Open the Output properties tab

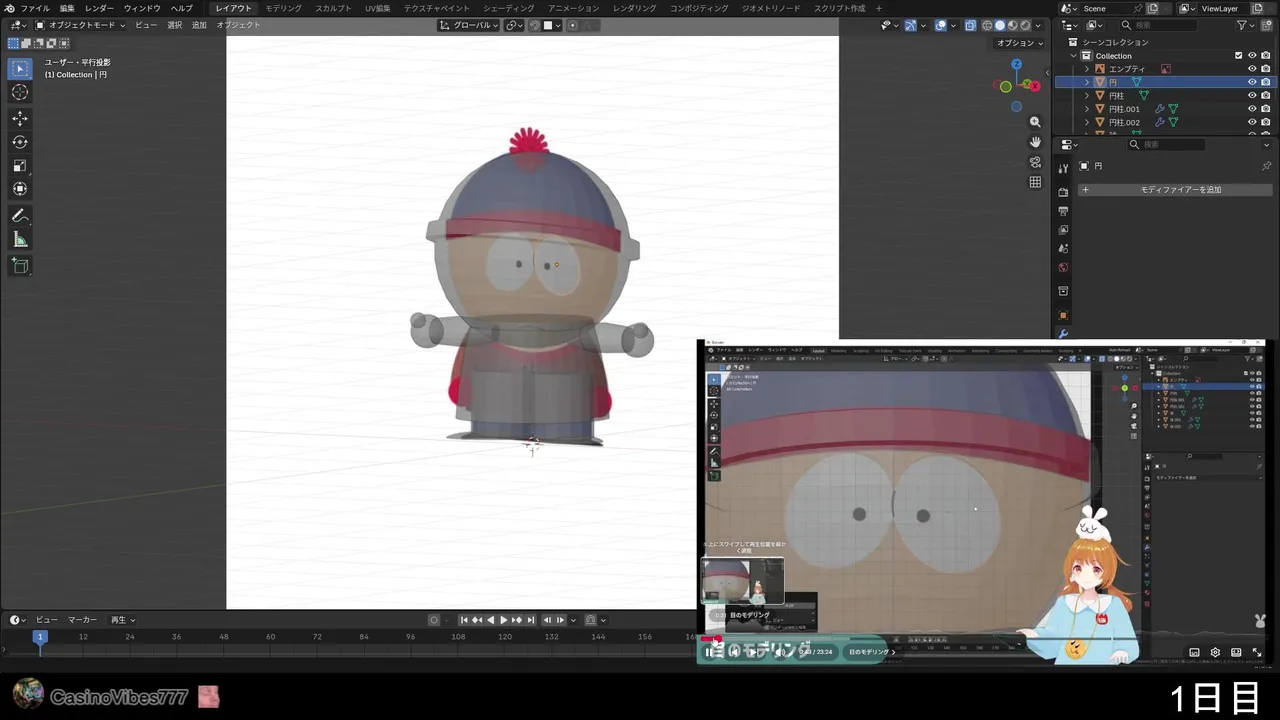point(1063,211)
